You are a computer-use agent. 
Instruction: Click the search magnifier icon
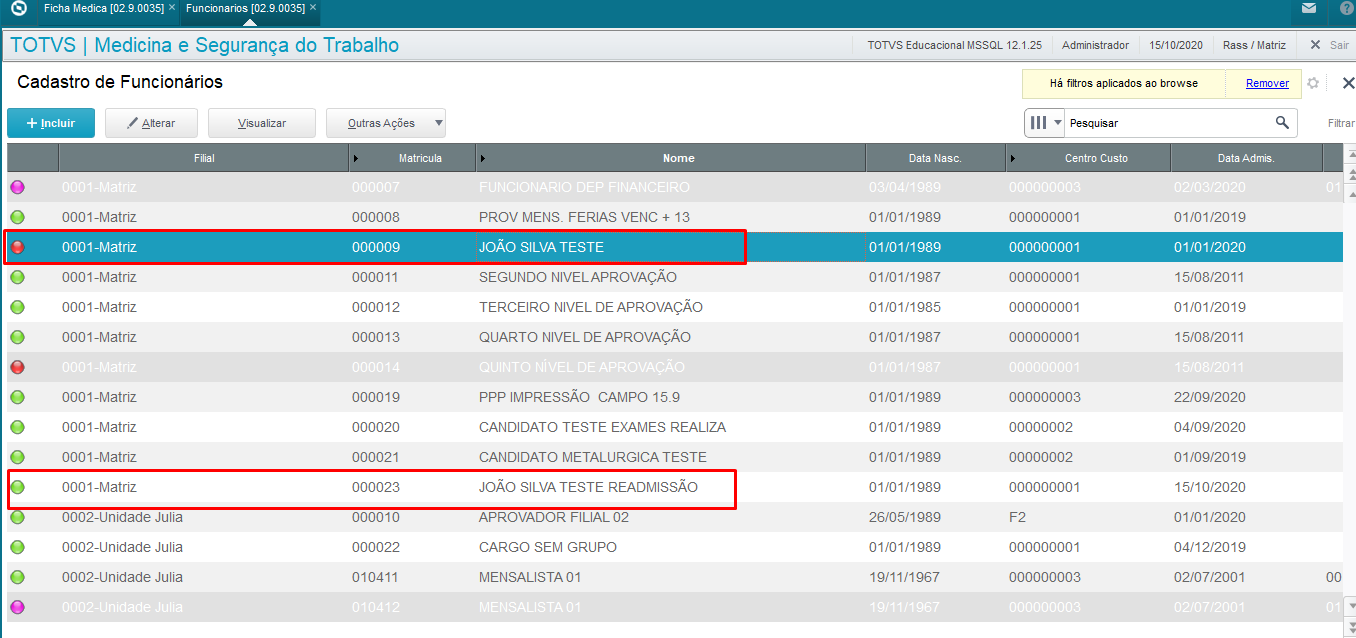[x=1282, y=123]
